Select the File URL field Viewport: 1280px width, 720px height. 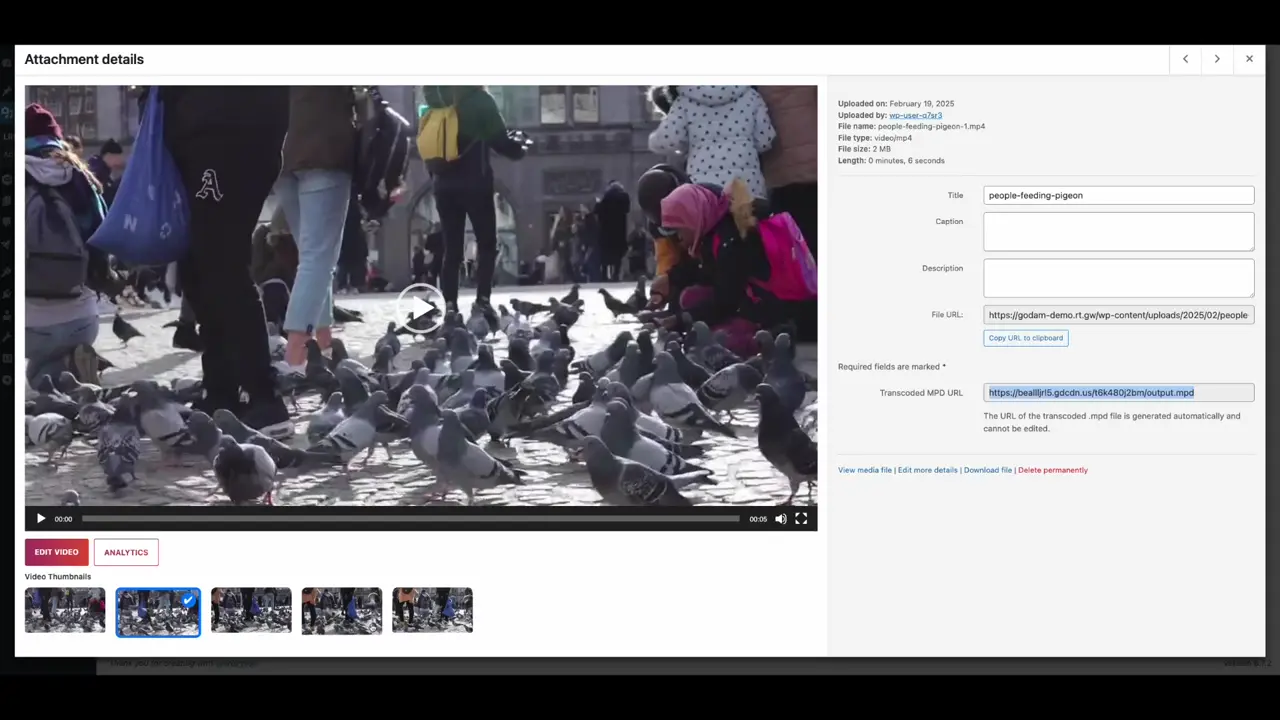(x=1118, y=315)
